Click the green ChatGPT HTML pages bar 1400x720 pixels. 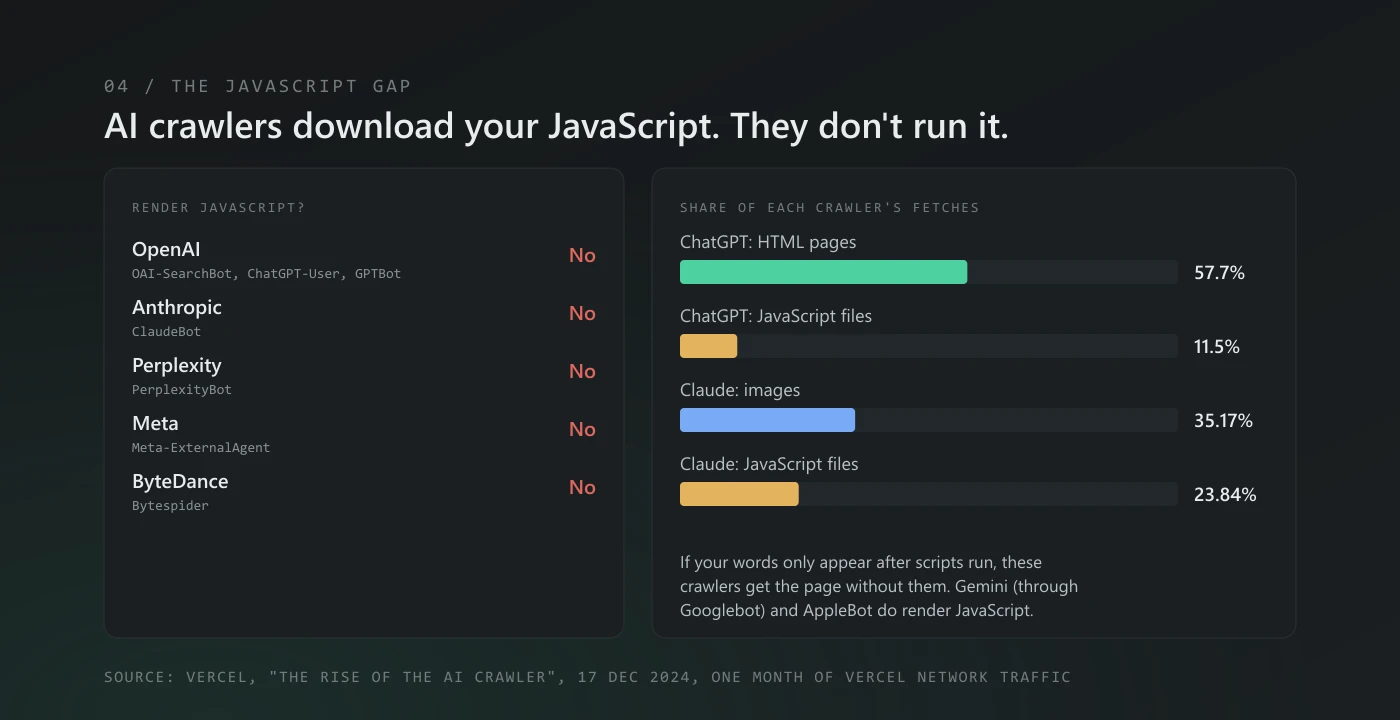[x=823, y=272]
